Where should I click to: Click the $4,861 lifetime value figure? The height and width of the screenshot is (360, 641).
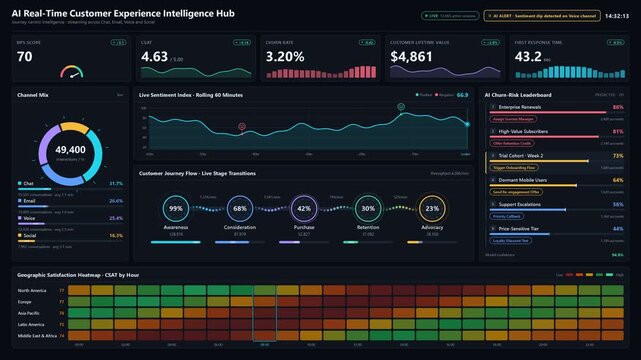click(x=411, y=56)
